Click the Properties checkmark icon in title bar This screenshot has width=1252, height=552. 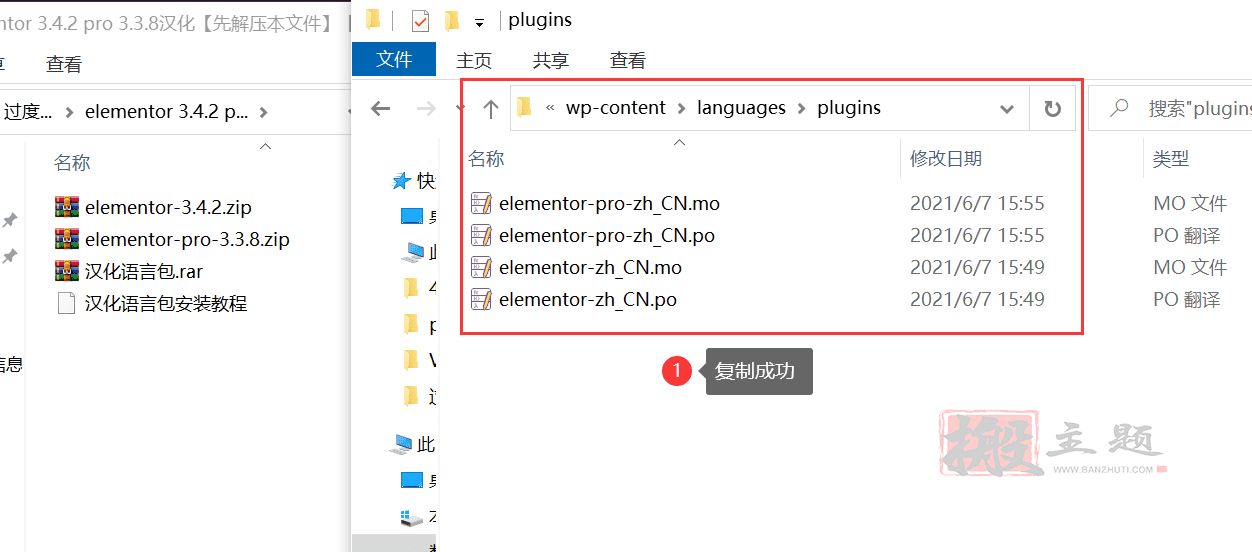420,20
